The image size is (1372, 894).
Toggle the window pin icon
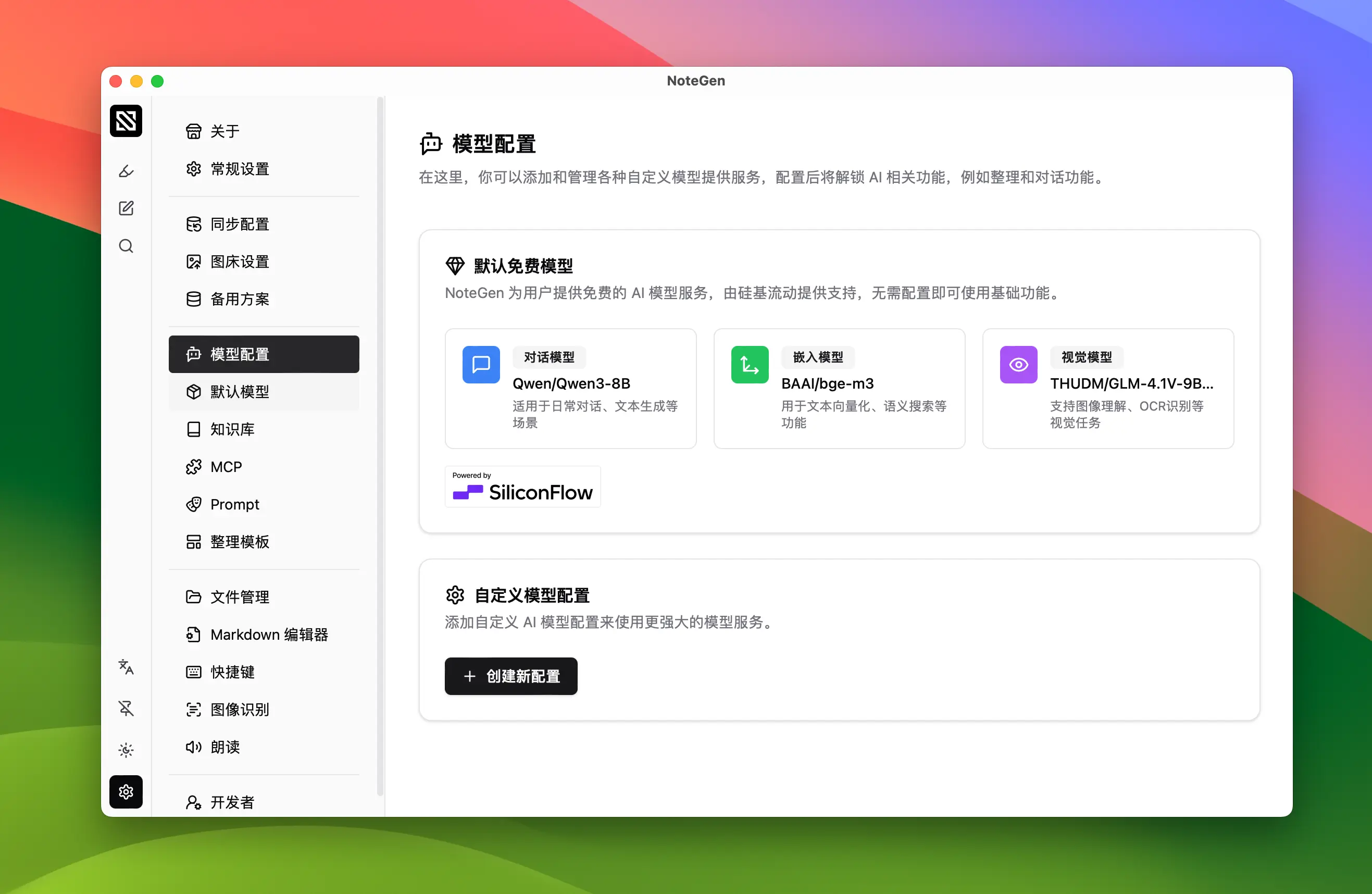coord(126,709)
